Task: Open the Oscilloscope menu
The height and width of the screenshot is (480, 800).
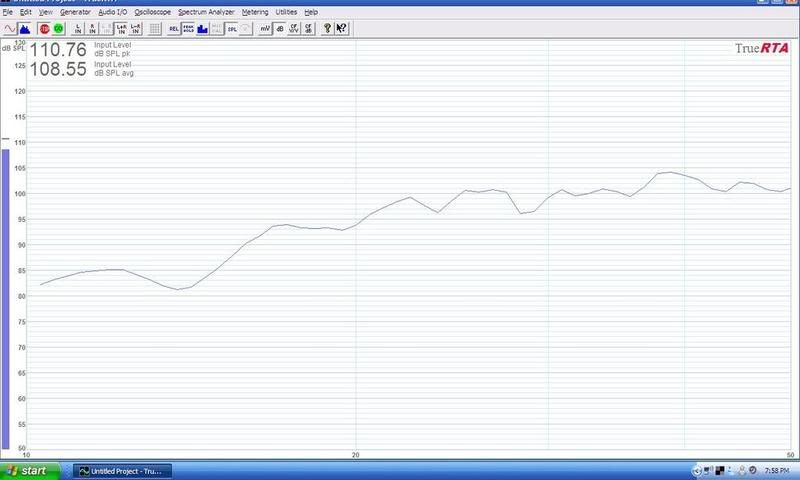Action: point(153,12)
